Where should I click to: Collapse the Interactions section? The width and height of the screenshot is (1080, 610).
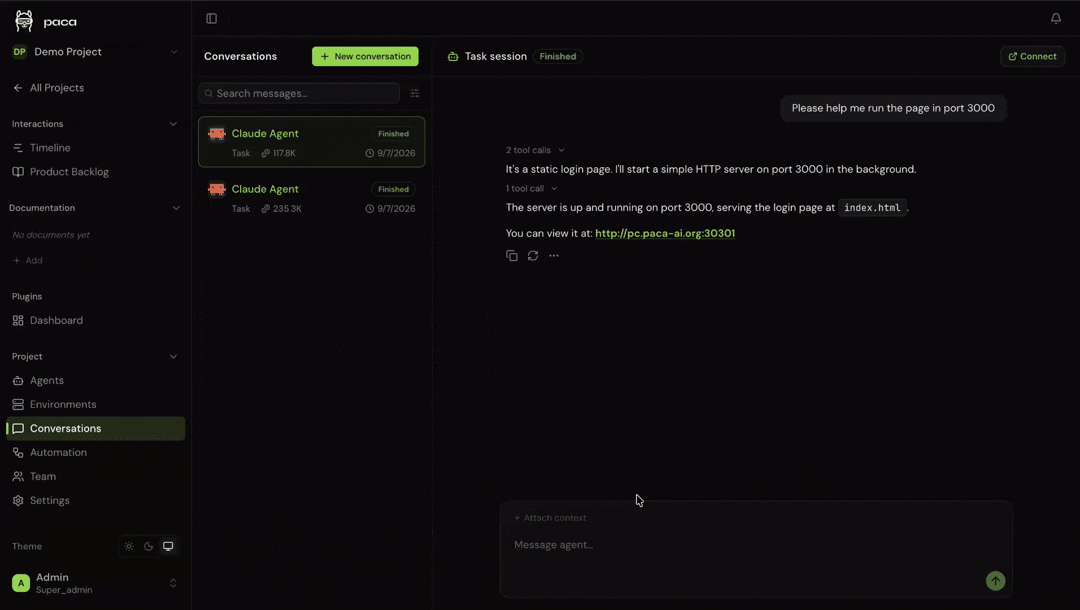tap(173, 124)
